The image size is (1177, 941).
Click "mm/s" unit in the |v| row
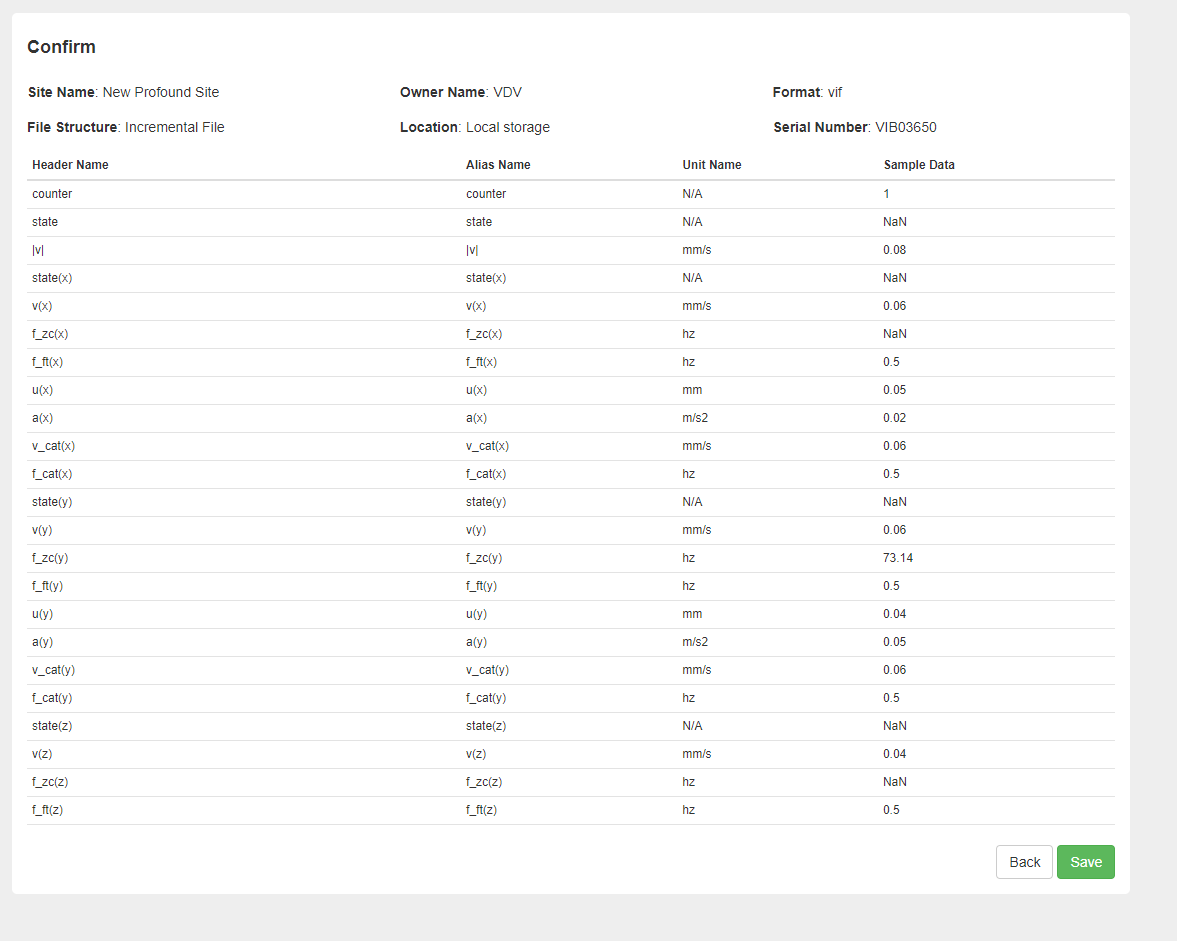click(x=697, y=250)
